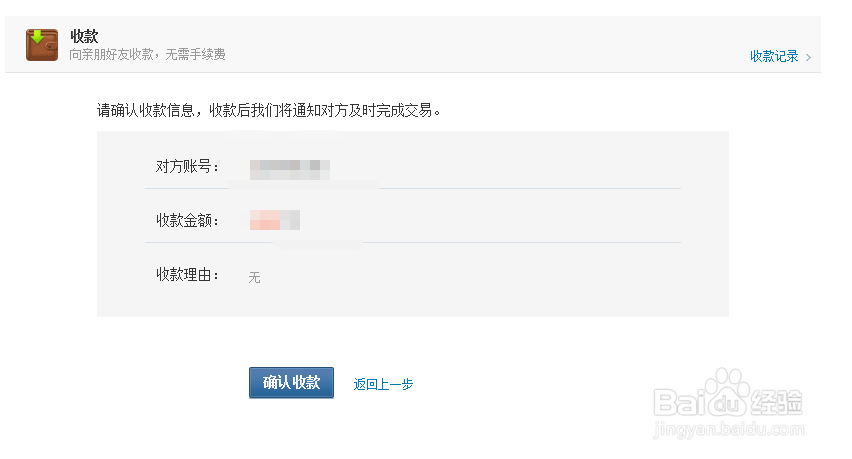Click the 无 reason value
The width and height of the screenshot is (852, 459).
coord(254,278)
